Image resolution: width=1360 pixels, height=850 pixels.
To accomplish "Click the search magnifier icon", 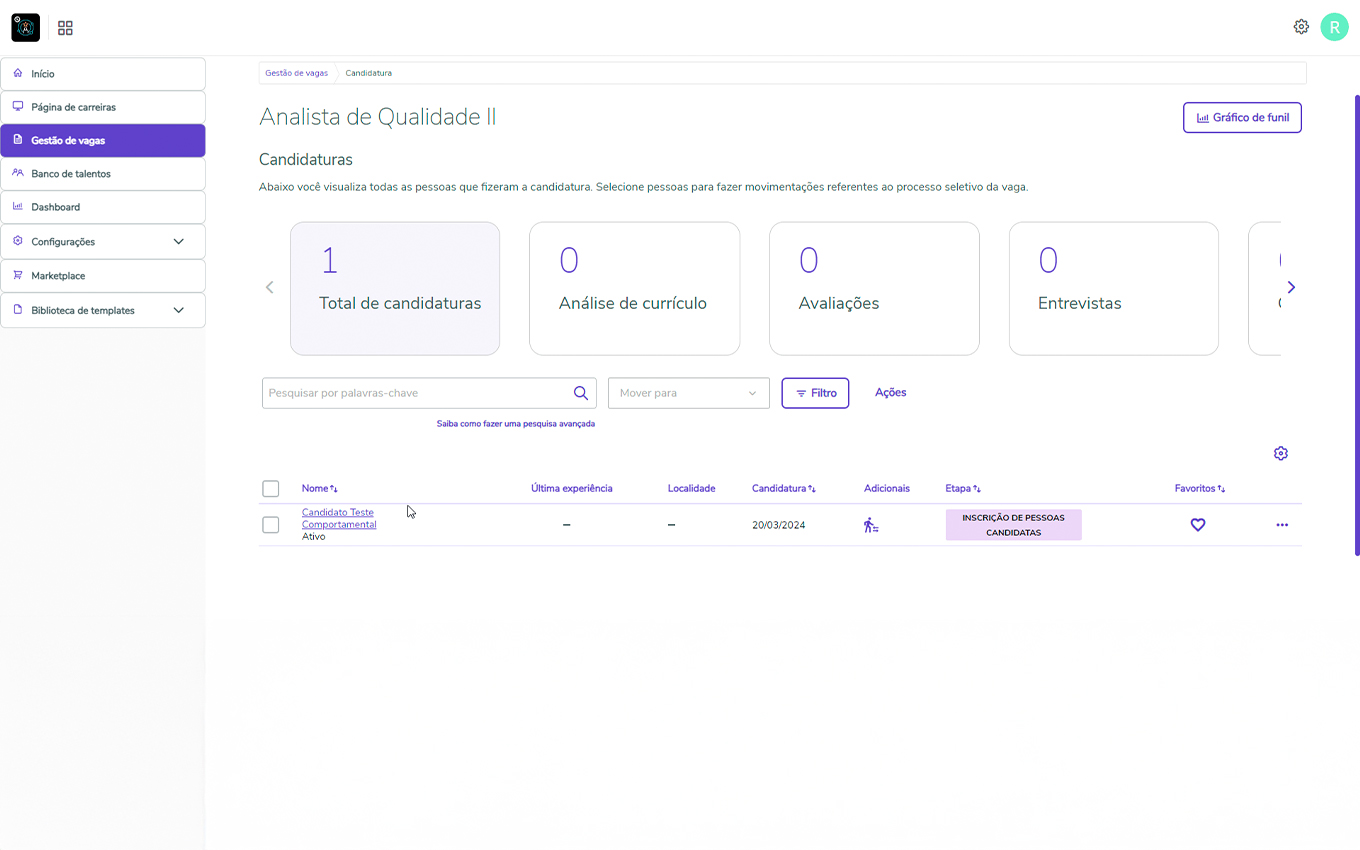I will point(580,393).
